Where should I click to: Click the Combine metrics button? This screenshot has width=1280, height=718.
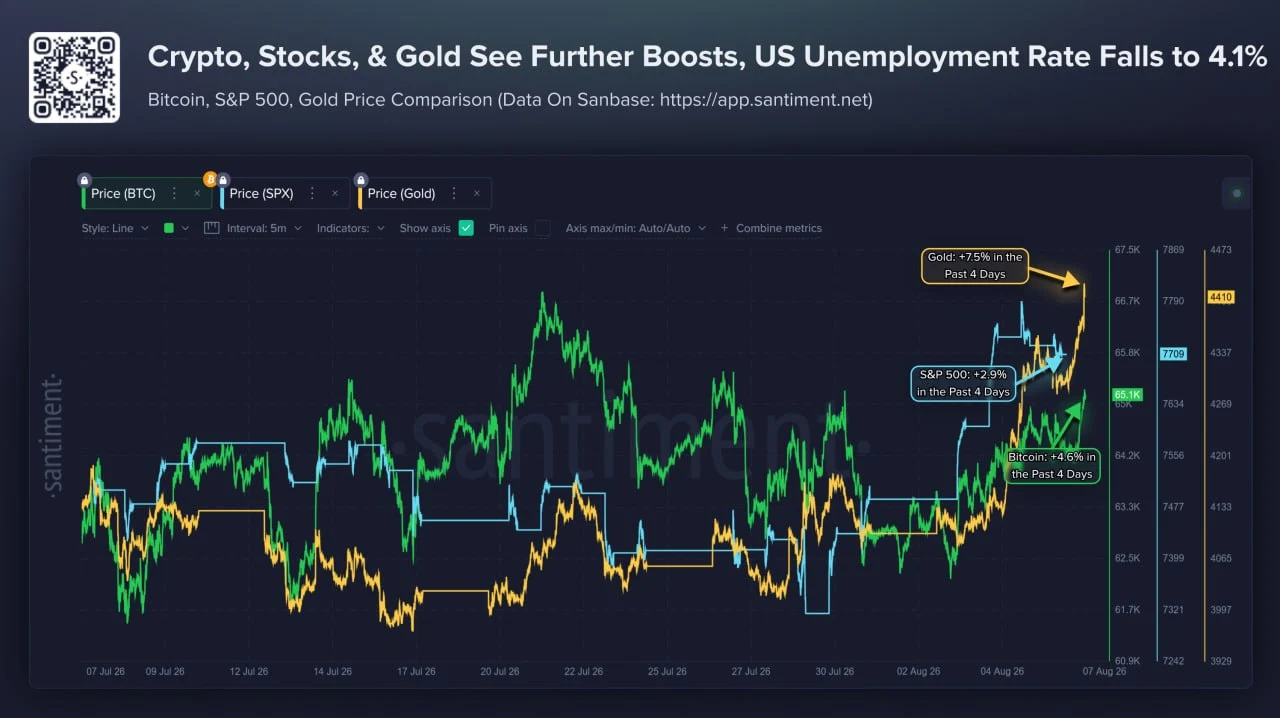(x=771, y=228)
